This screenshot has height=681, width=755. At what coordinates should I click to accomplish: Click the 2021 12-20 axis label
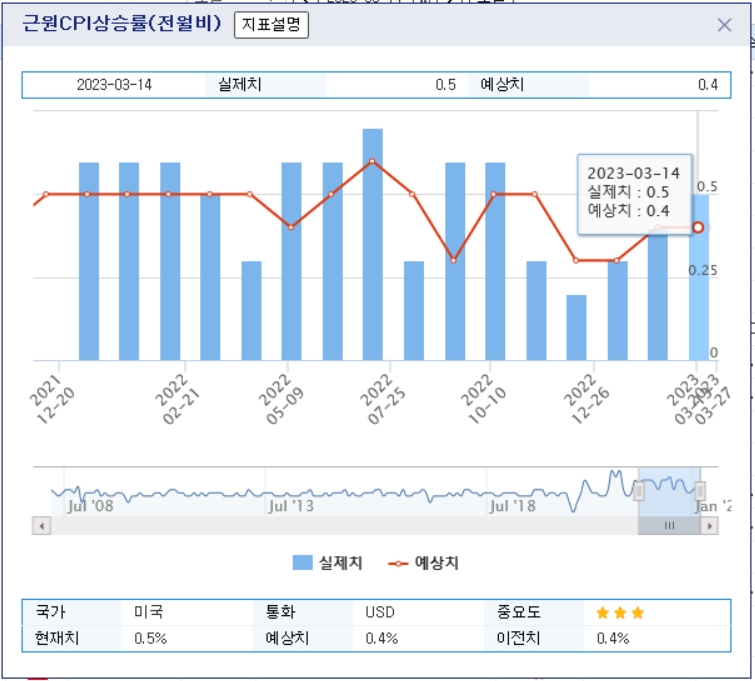[x=52, y=400]
